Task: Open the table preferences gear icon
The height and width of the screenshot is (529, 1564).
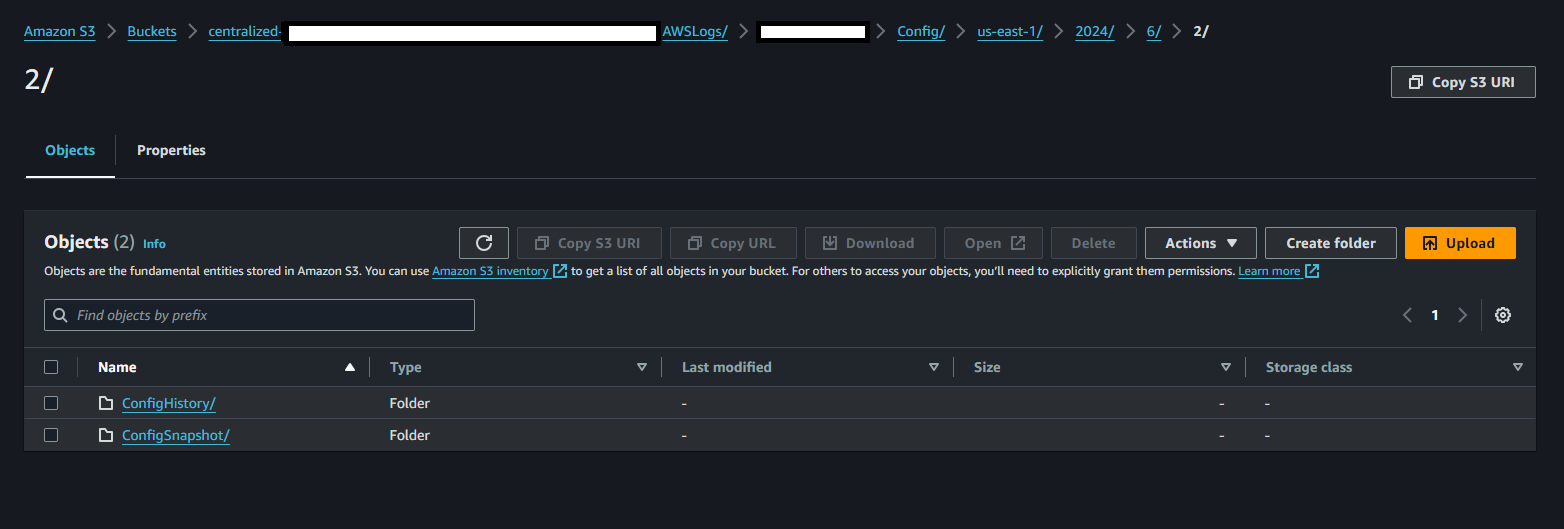Action: (1502, 315)
